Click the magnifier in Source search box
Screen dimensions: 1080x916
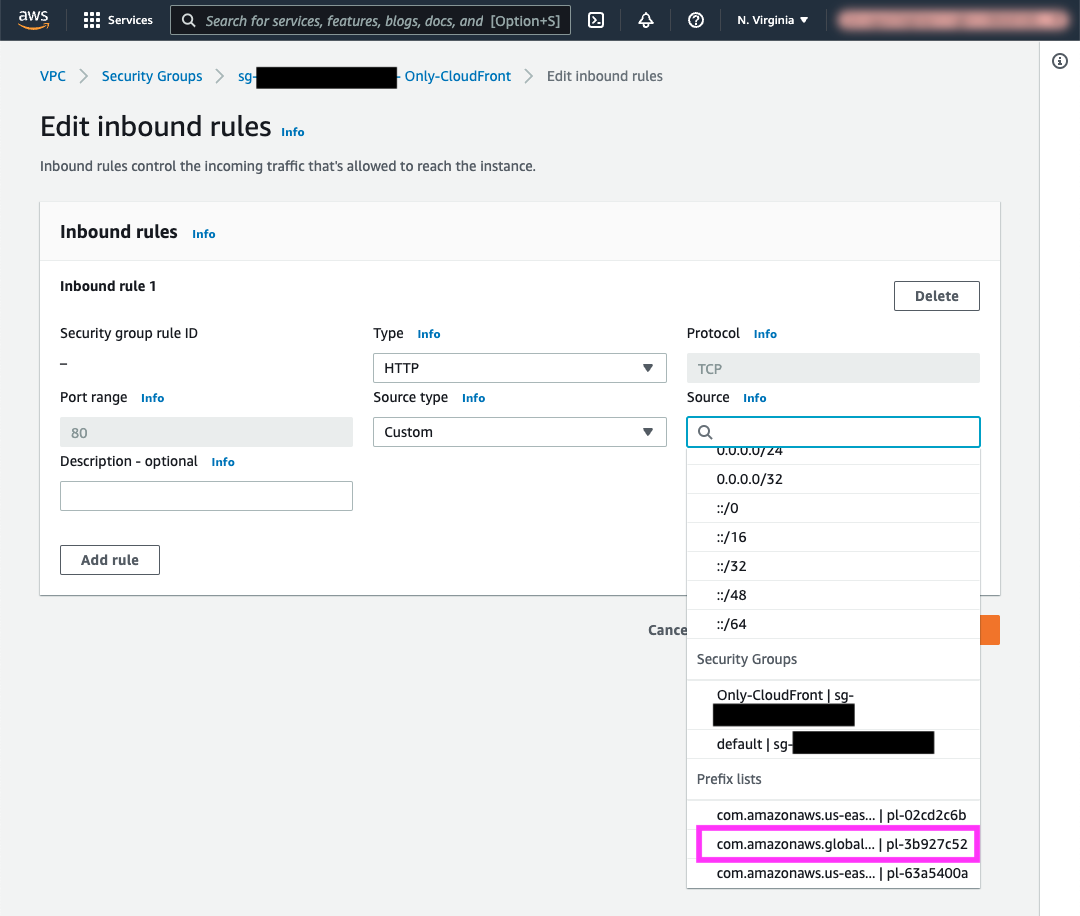(x=705, y=432)
